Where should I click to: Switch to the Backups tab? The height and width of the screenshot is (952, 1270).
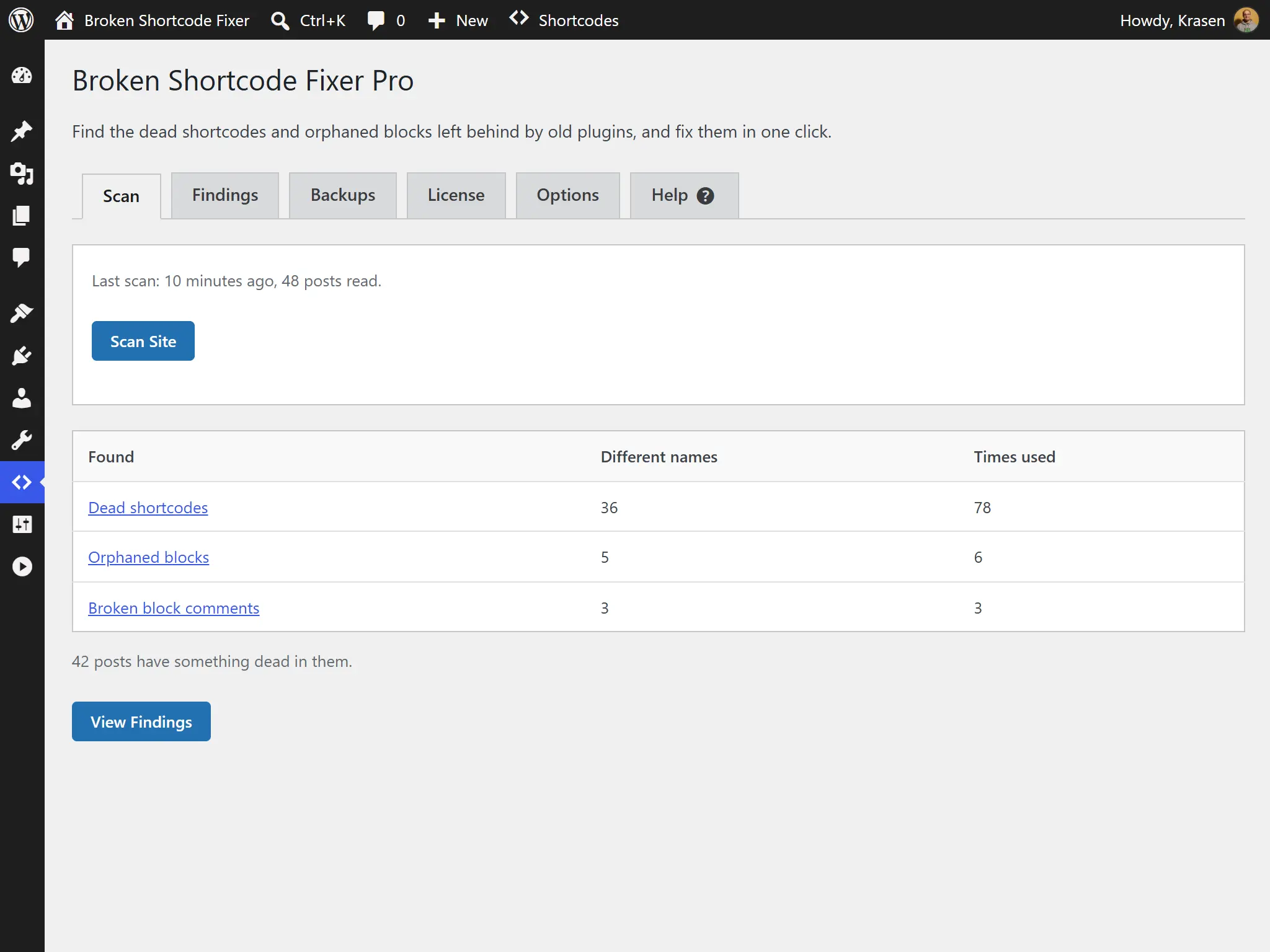point(343,195)
